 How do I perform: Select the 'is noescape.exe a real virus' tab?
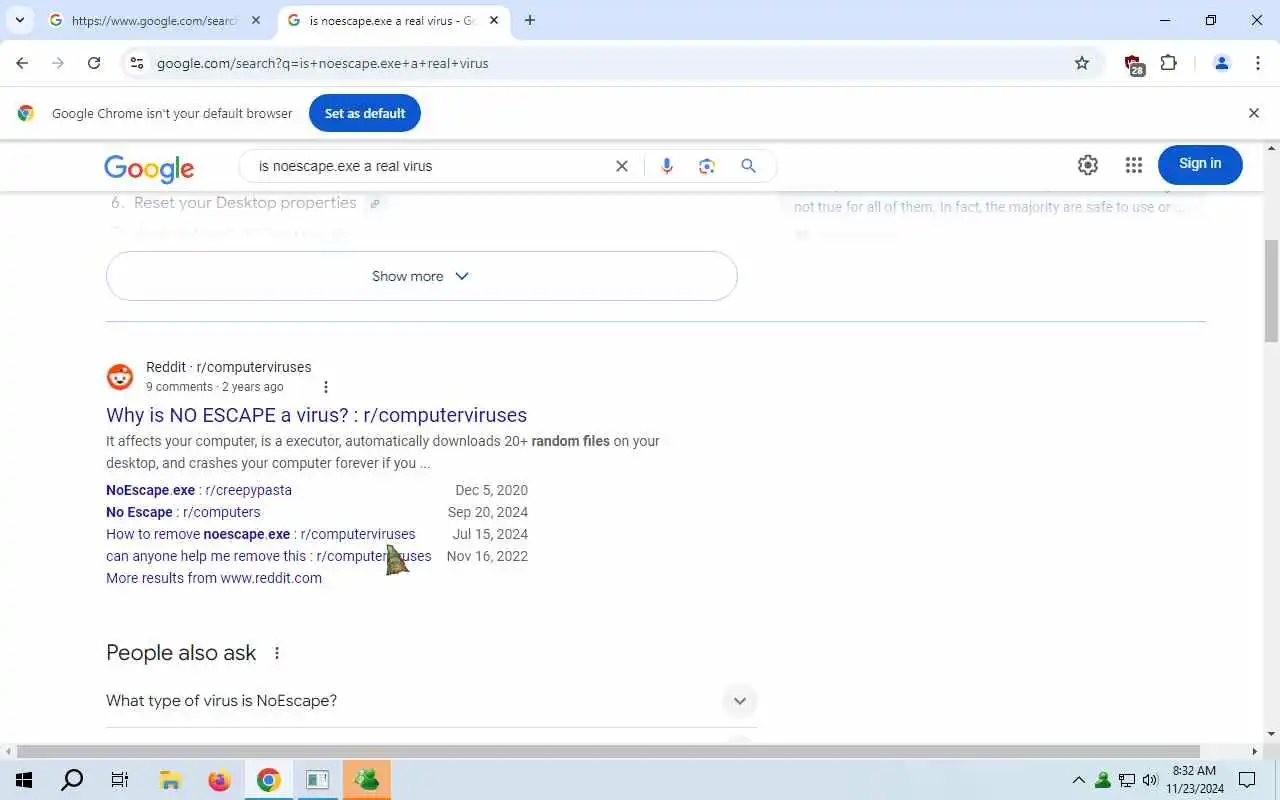[x=392, y=20]
